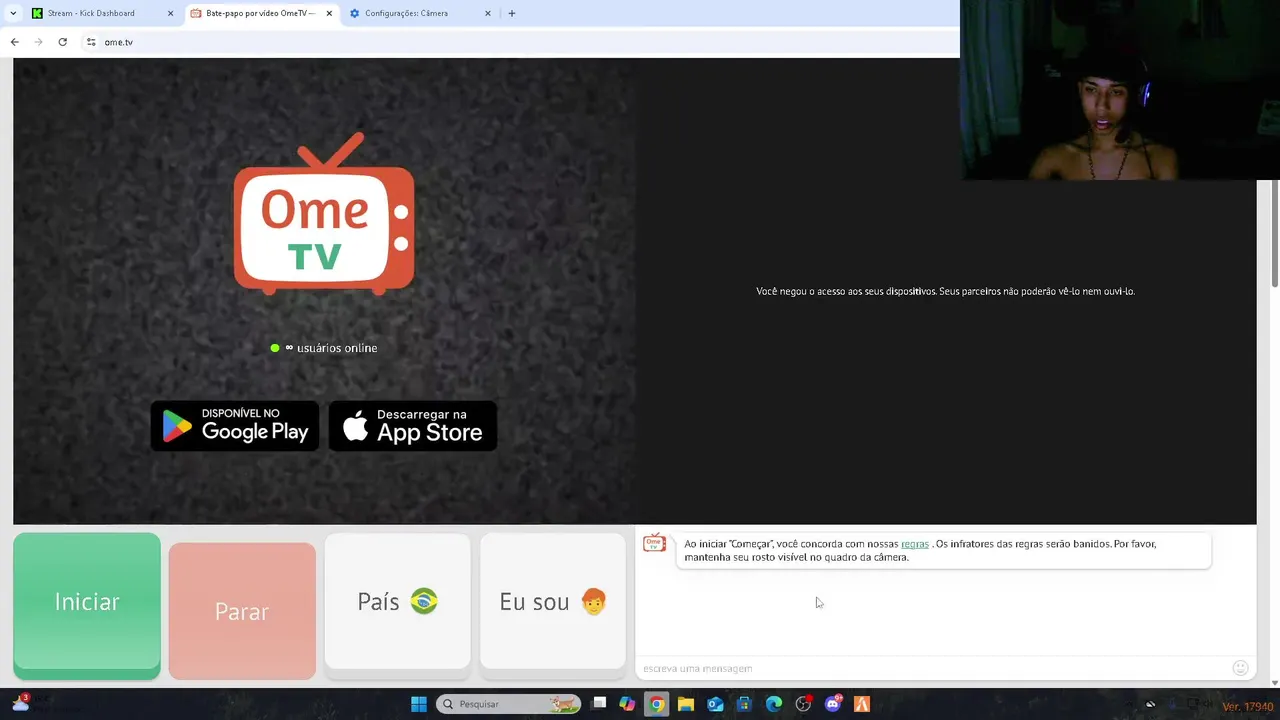The width and height of the screenshot is (1280, 720).
Task: Close the Configurações: Câmera tab
Action: pyautogui.click(x=488, y=13)
